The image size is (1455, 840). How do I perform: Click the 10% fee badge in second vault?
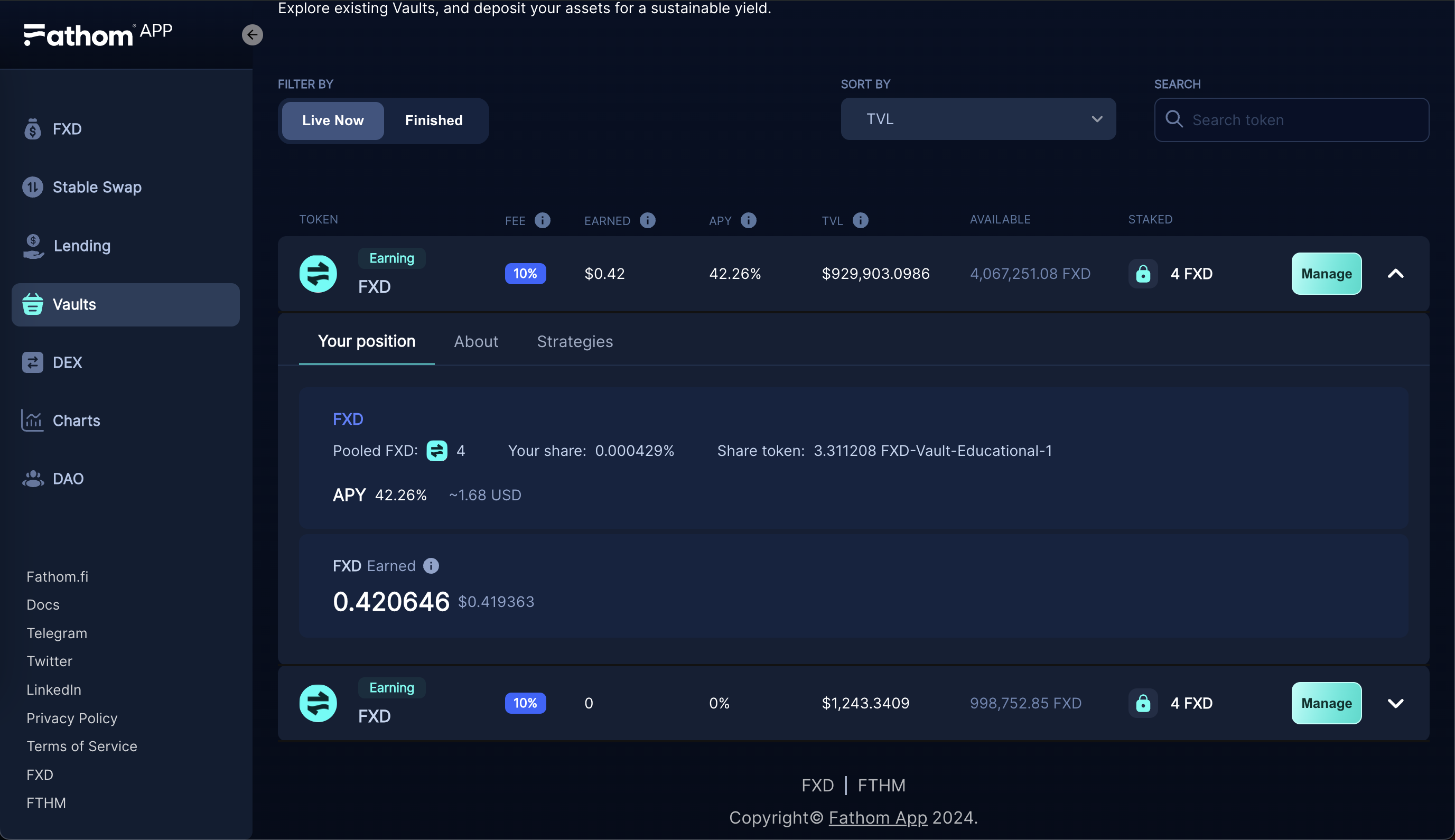[x=525, y=703]
